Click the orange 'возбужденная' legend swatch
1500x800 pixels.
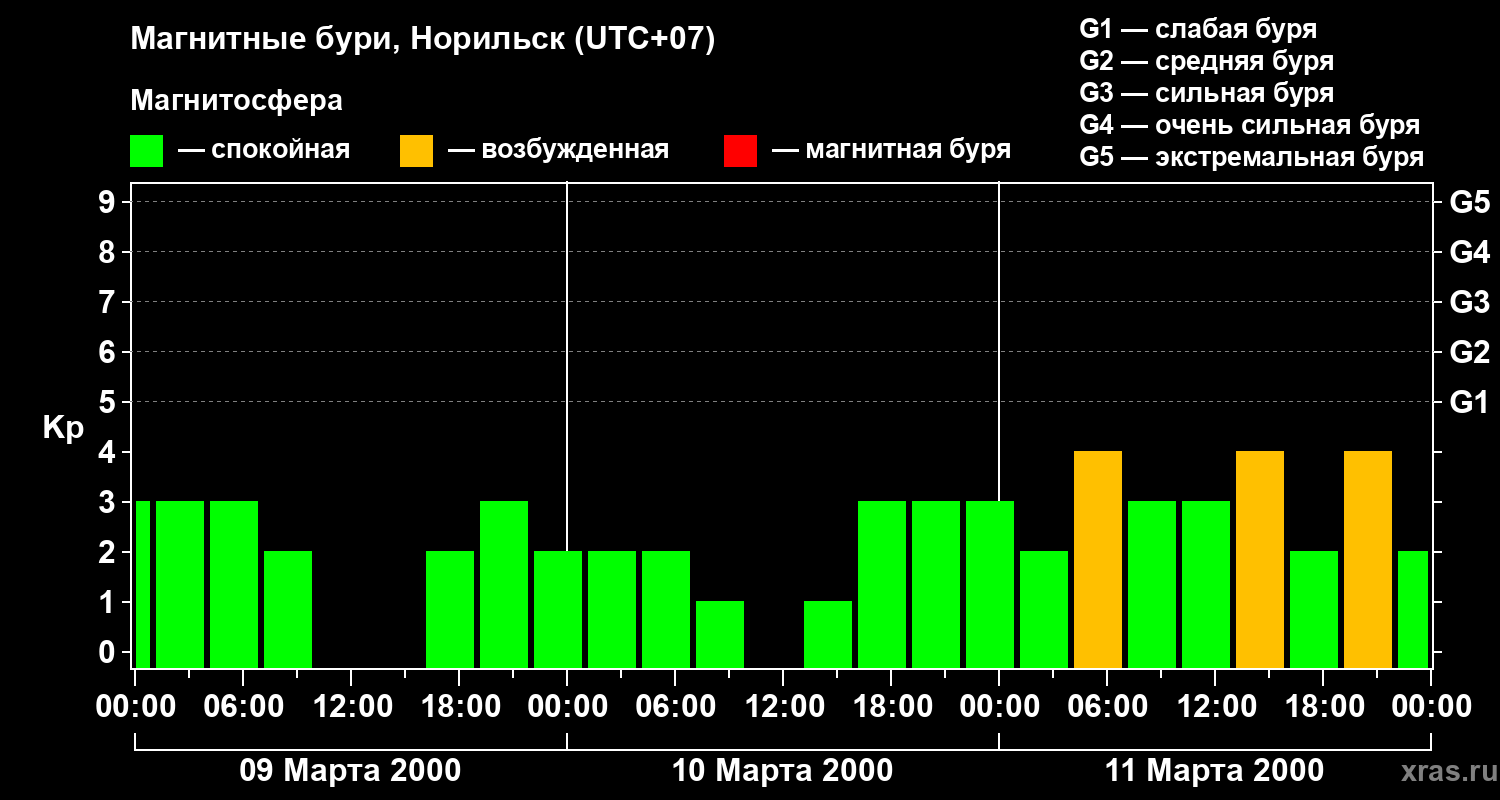(416, 151)
